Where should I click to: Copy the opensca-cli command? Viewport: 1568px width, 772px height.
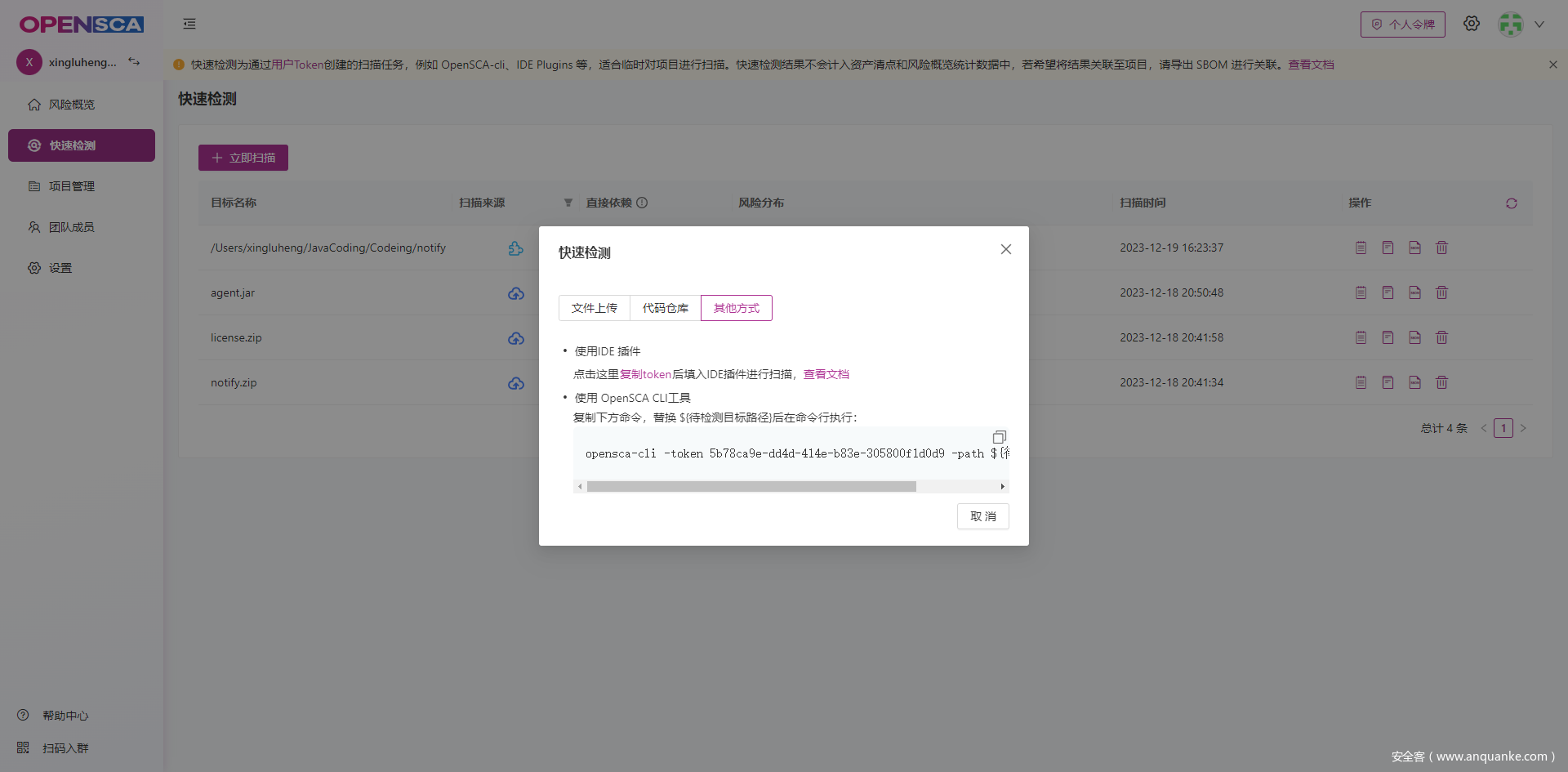[999, 436]
